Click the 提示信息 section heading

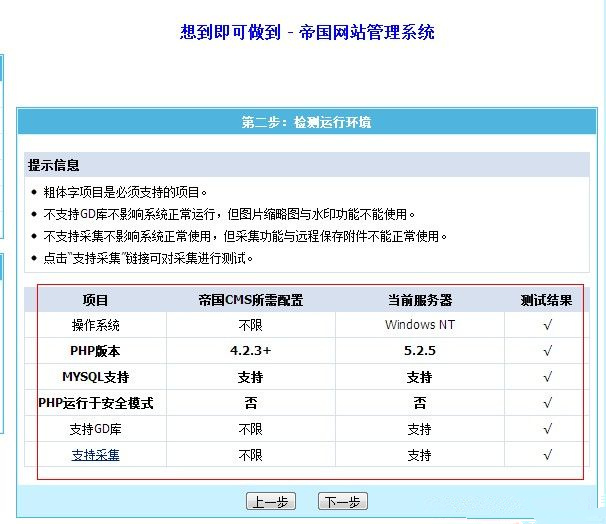coord(54,165)
